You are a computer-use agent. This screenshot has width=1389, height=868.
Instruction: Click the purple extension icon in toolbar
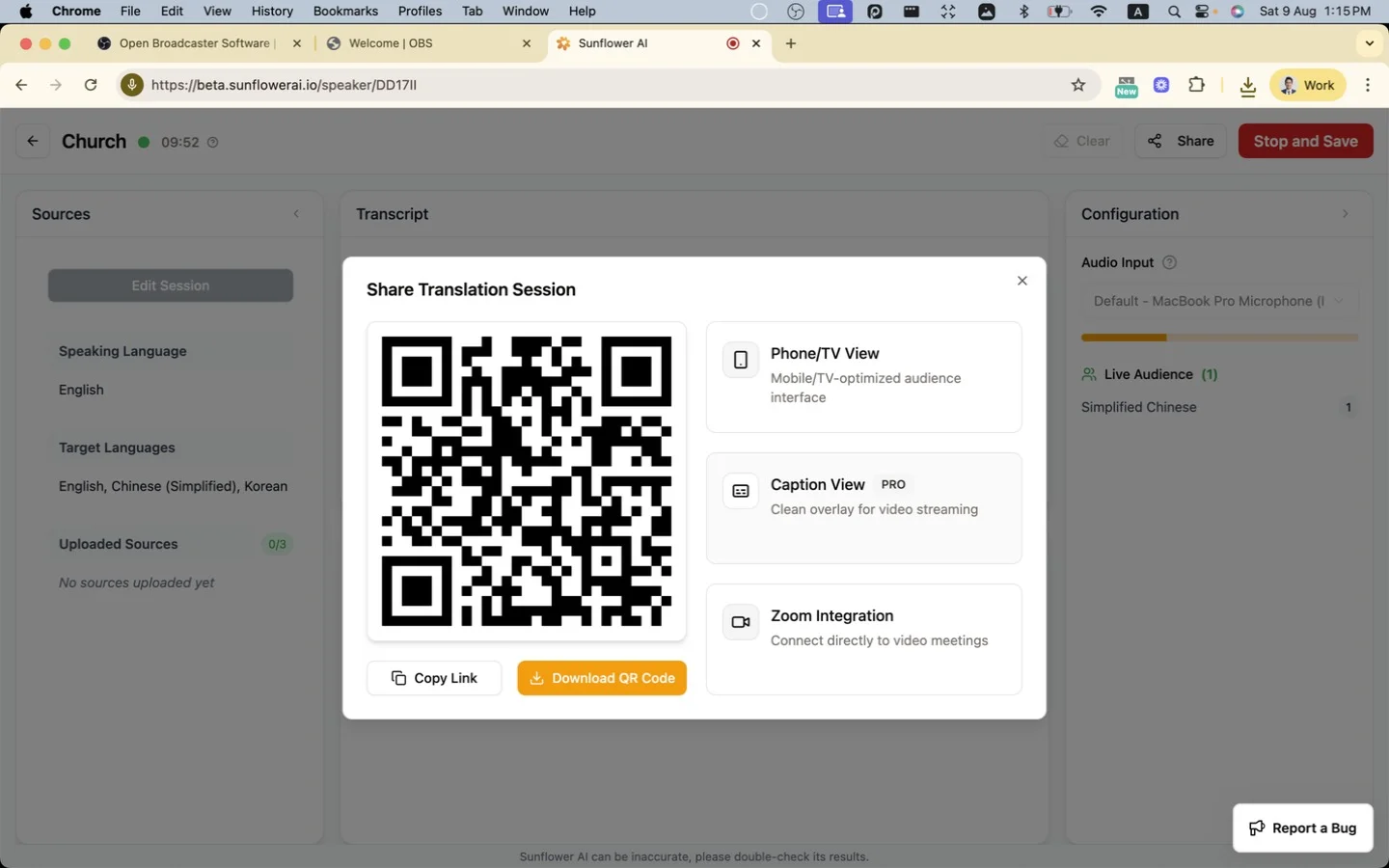point(1161,85)
